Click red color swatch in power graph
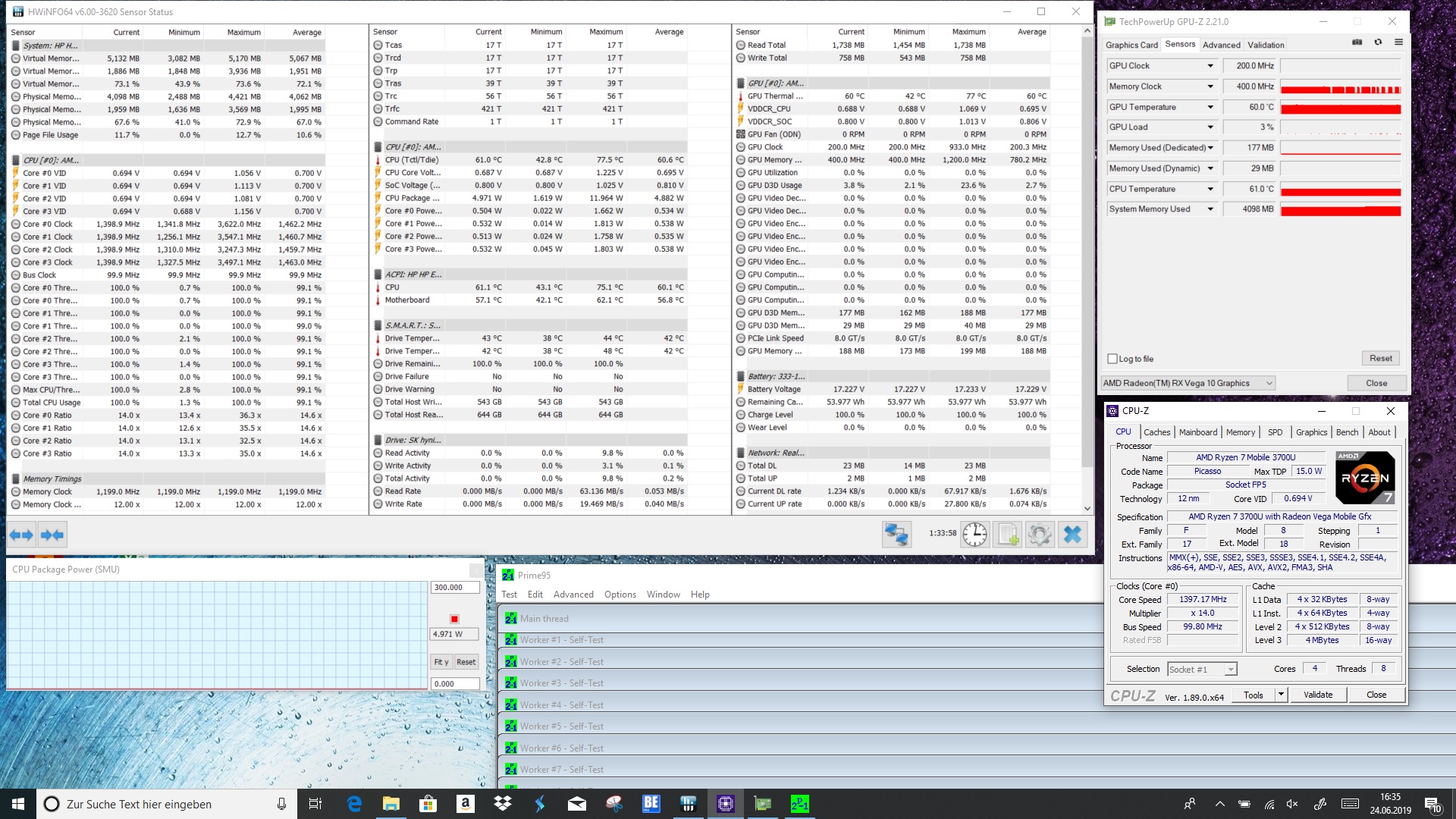The height and width of the screenshot is (819, 1456). [x=454, y=619]
